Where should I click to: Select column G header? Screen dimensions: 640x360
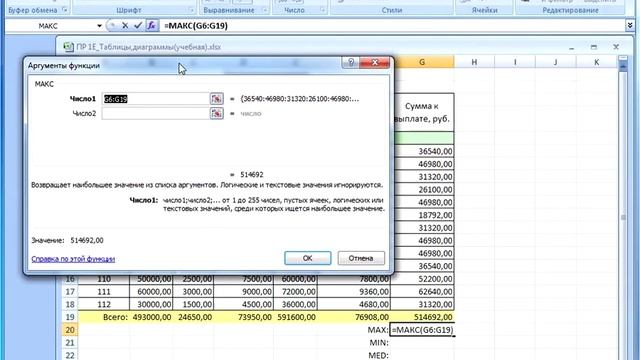pyautogui.click(x=422, y=62)
